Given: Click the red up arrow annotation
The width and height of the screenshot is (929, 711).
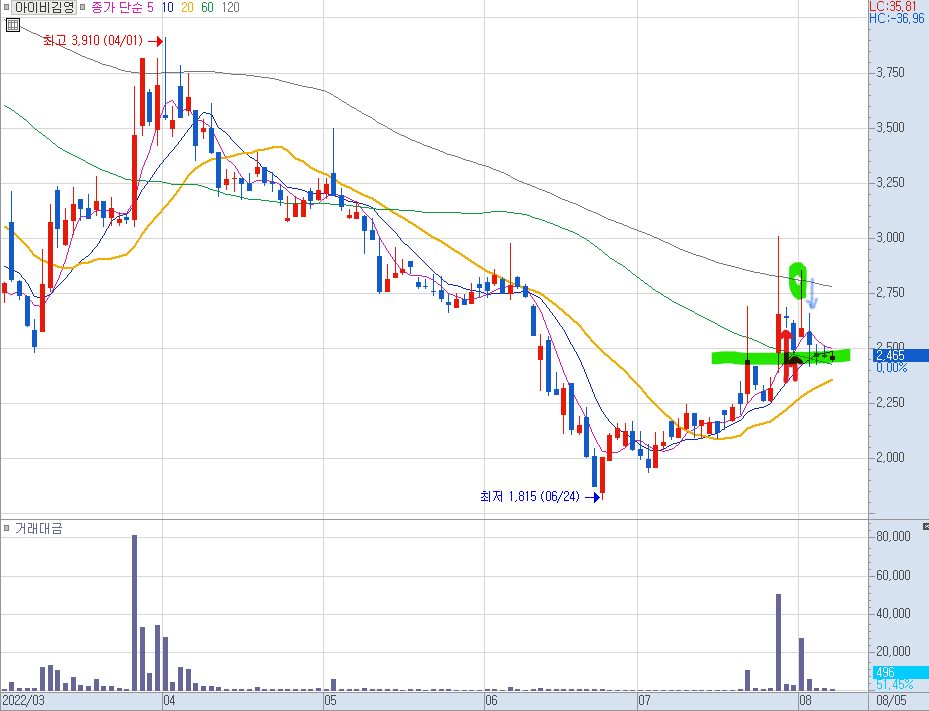Looking at the screenshot, I should tap(786, 356).
